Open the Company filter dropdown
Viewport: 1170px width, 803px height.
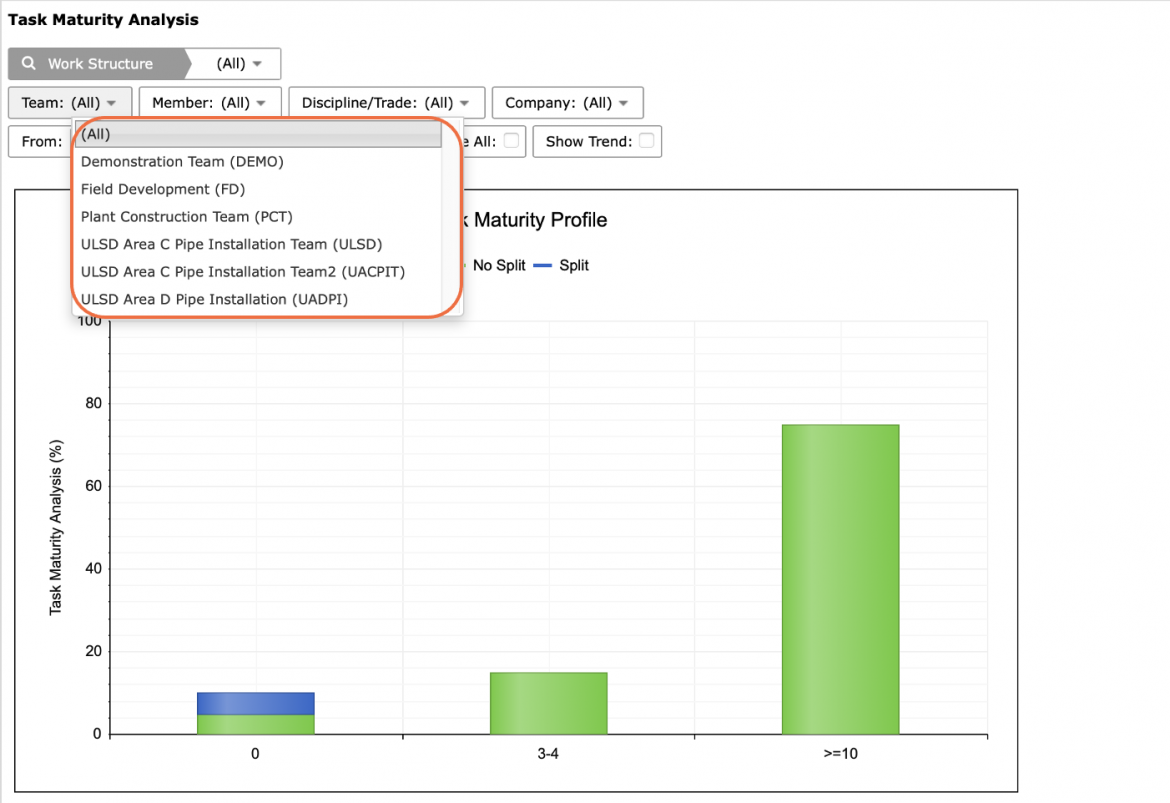567,102
